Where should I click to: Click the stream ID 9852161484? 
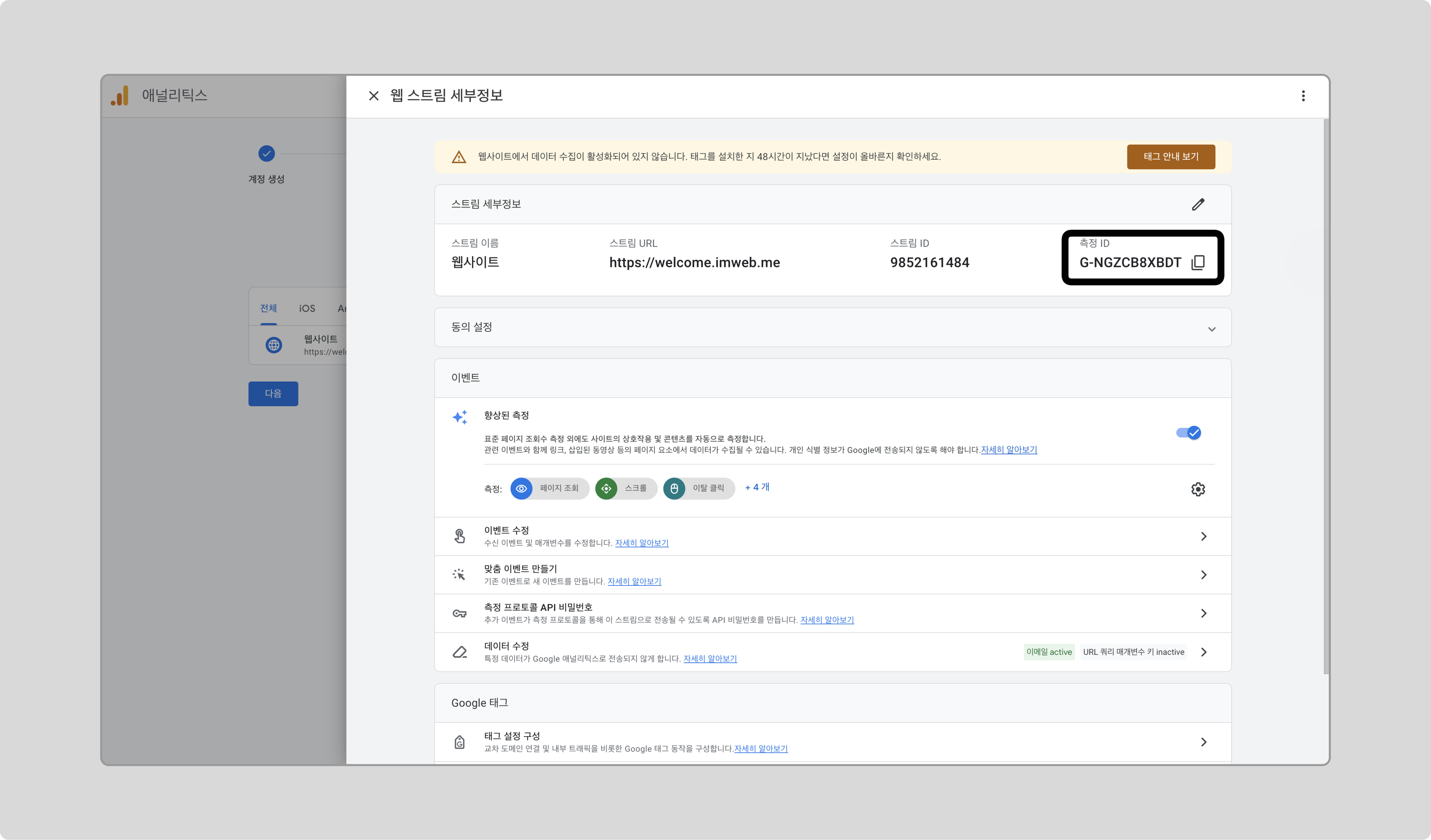(x=929, y=262)
